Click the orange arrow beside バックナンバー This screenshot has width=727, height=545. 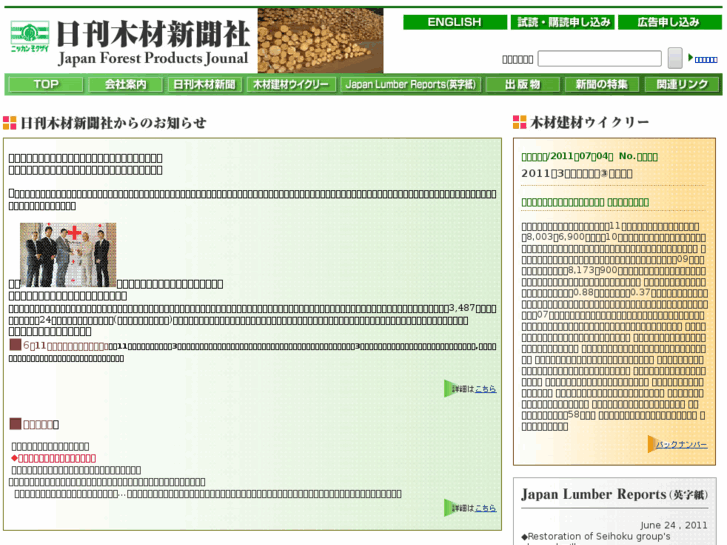652,444
